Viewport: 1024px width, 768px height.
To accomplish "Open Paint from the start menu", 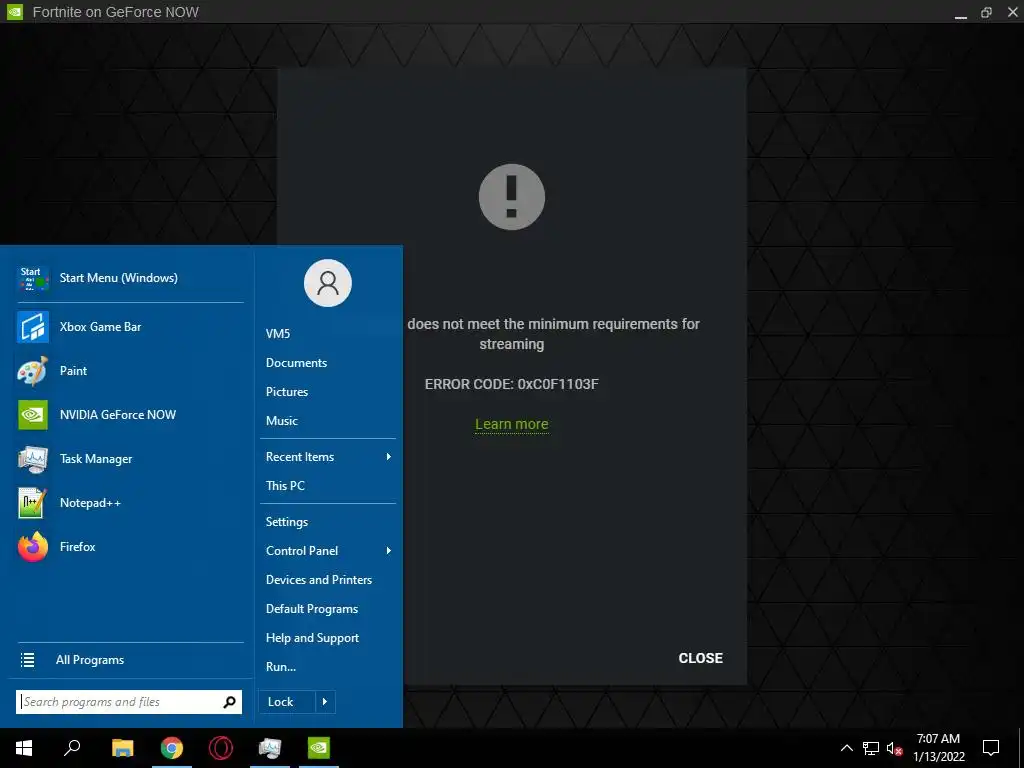I will tap(130, 371).
